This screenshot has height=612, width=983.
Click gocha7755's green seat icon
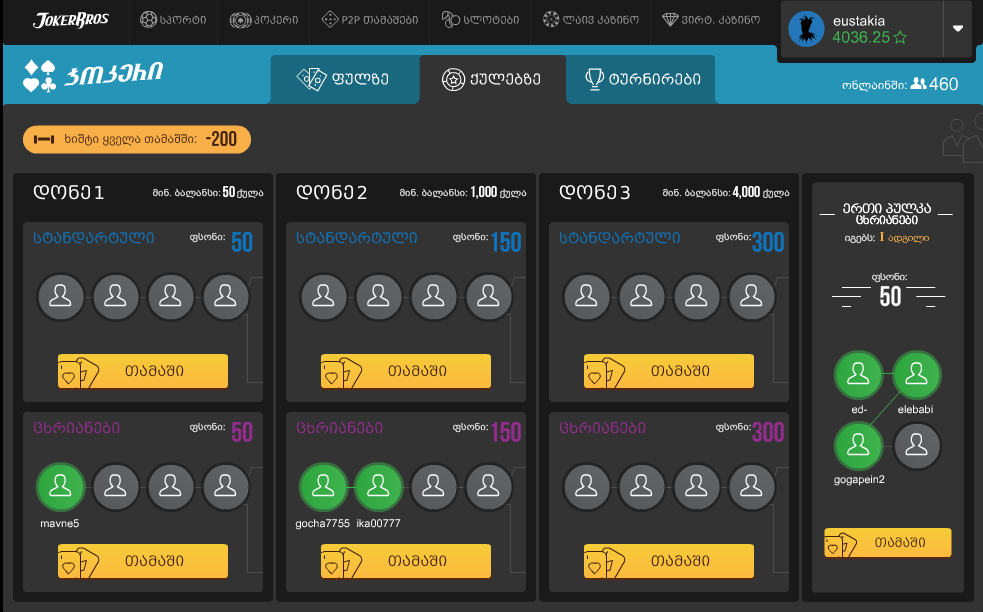[x=323, y=486]
